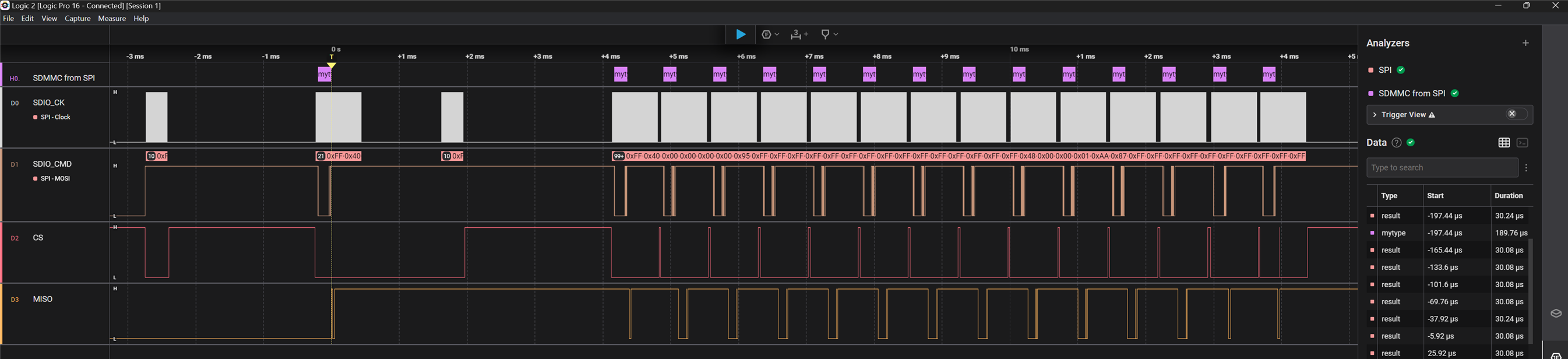Click the data table vertical scrollbar

tap(1530, 290)
